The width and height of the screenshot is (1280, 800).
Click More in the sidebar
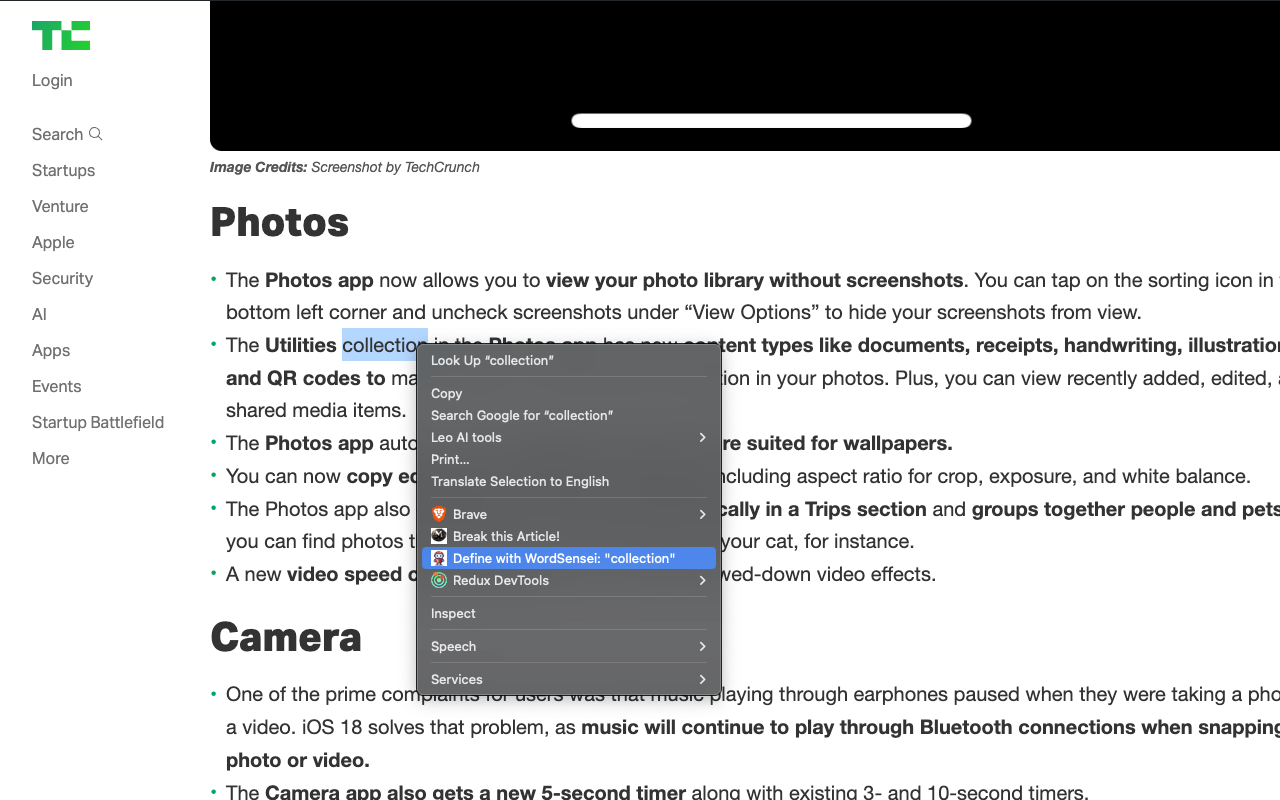pos(50,458)
